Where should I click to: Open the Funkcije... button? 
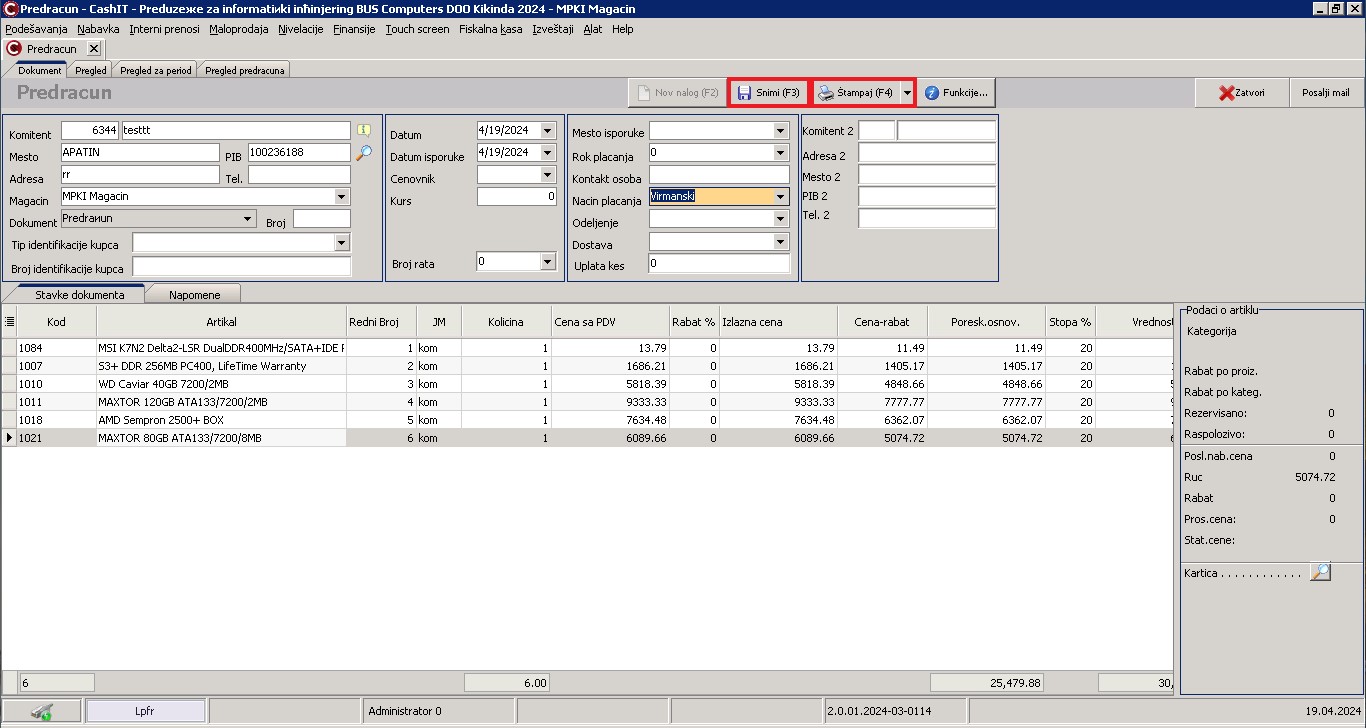point(956,93)
